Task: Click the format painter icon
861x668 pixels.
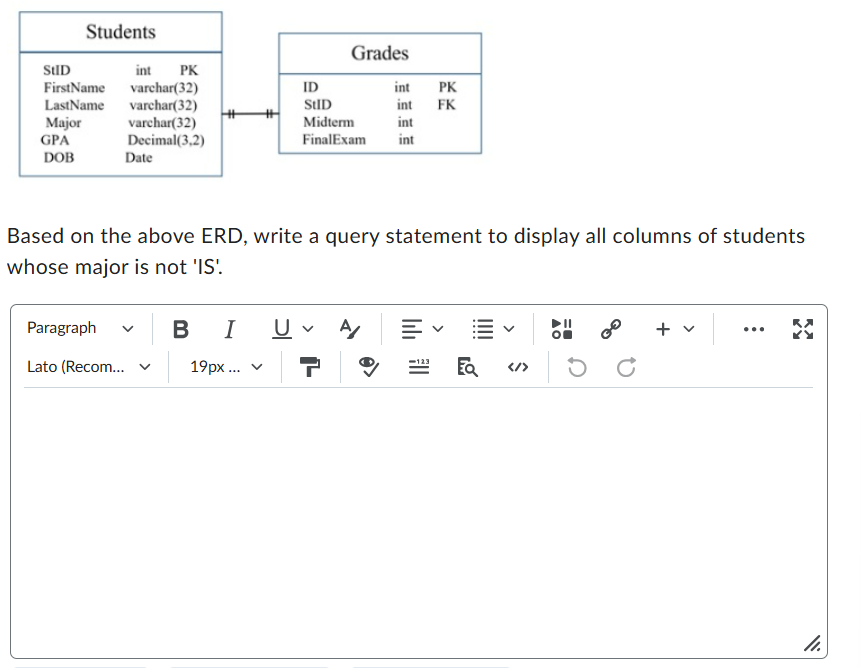Action: pyautogui.click(x=310, y=367)
